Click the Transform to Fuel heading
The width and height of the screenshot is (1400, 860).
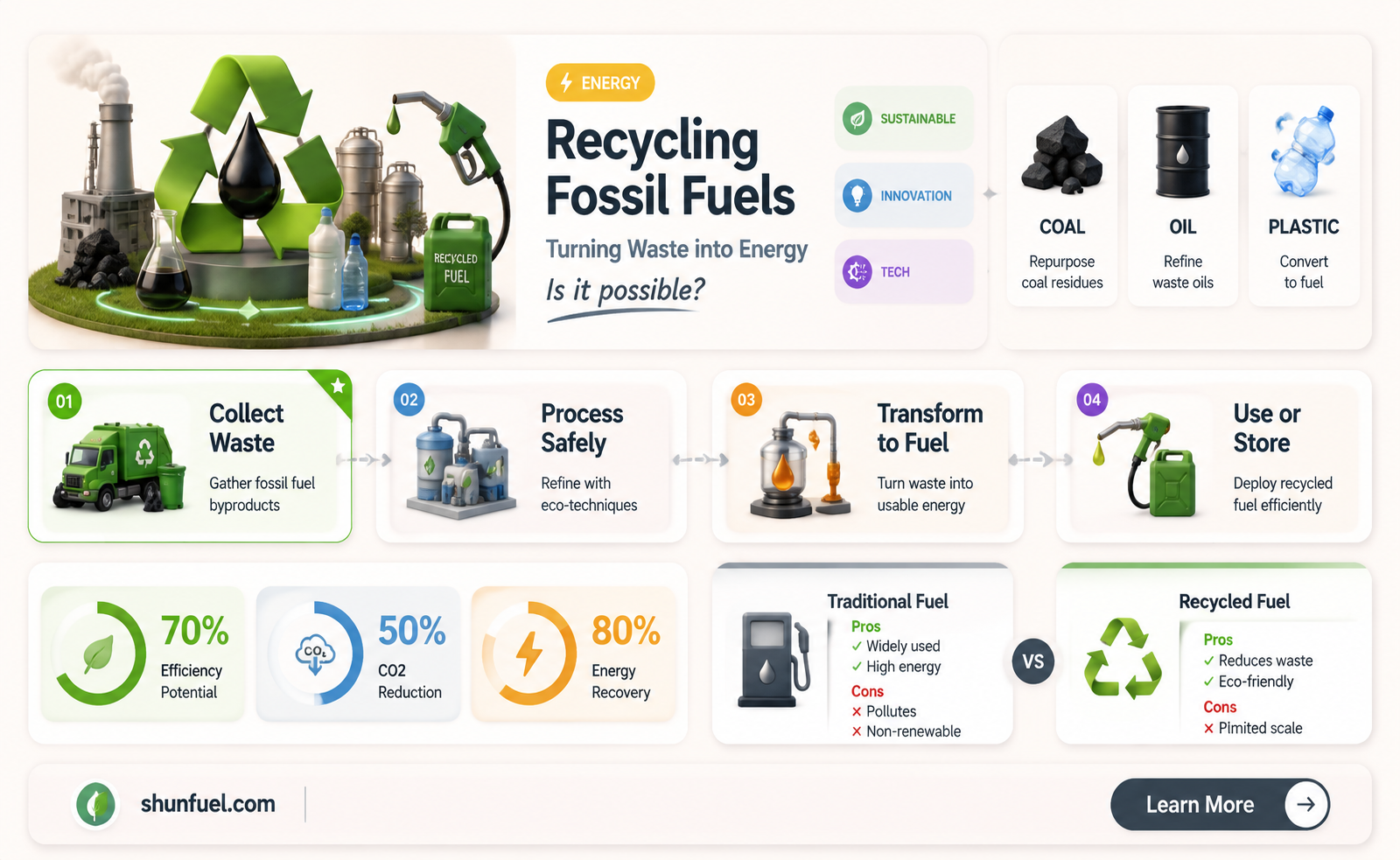point(930,428)
